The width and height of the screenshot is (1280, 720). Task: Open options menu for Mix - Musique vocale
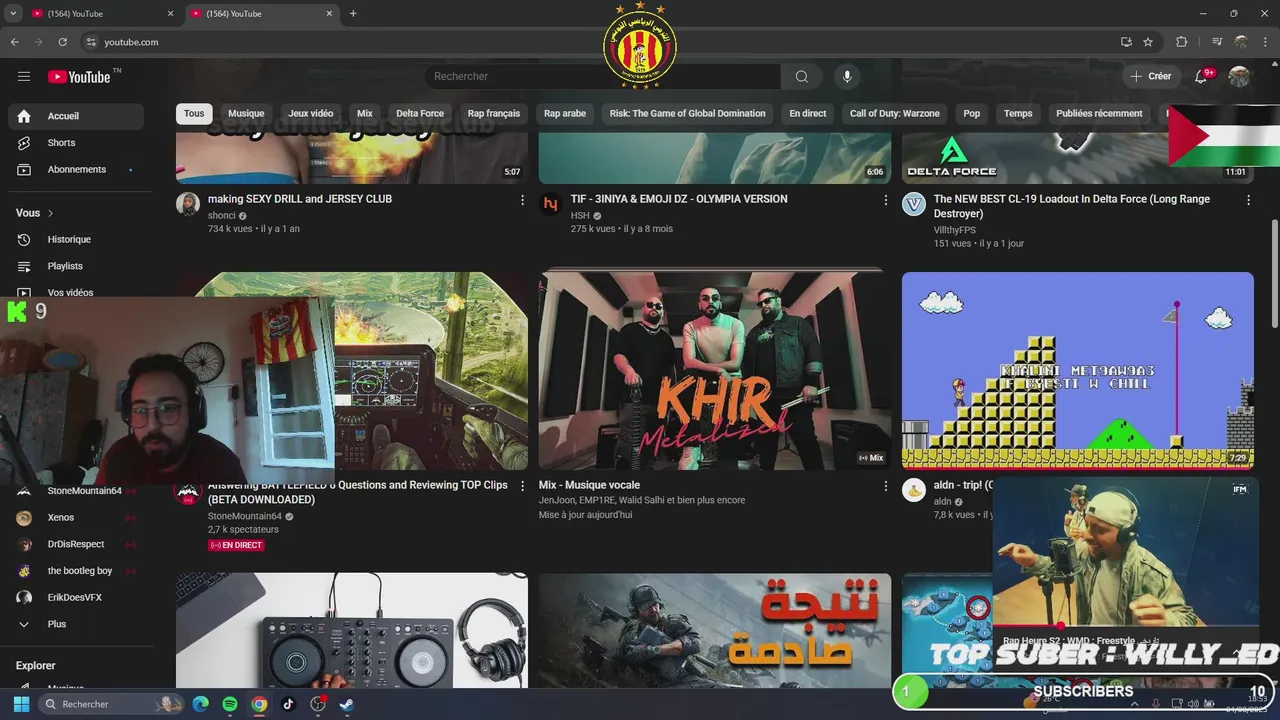pos(885,486)
